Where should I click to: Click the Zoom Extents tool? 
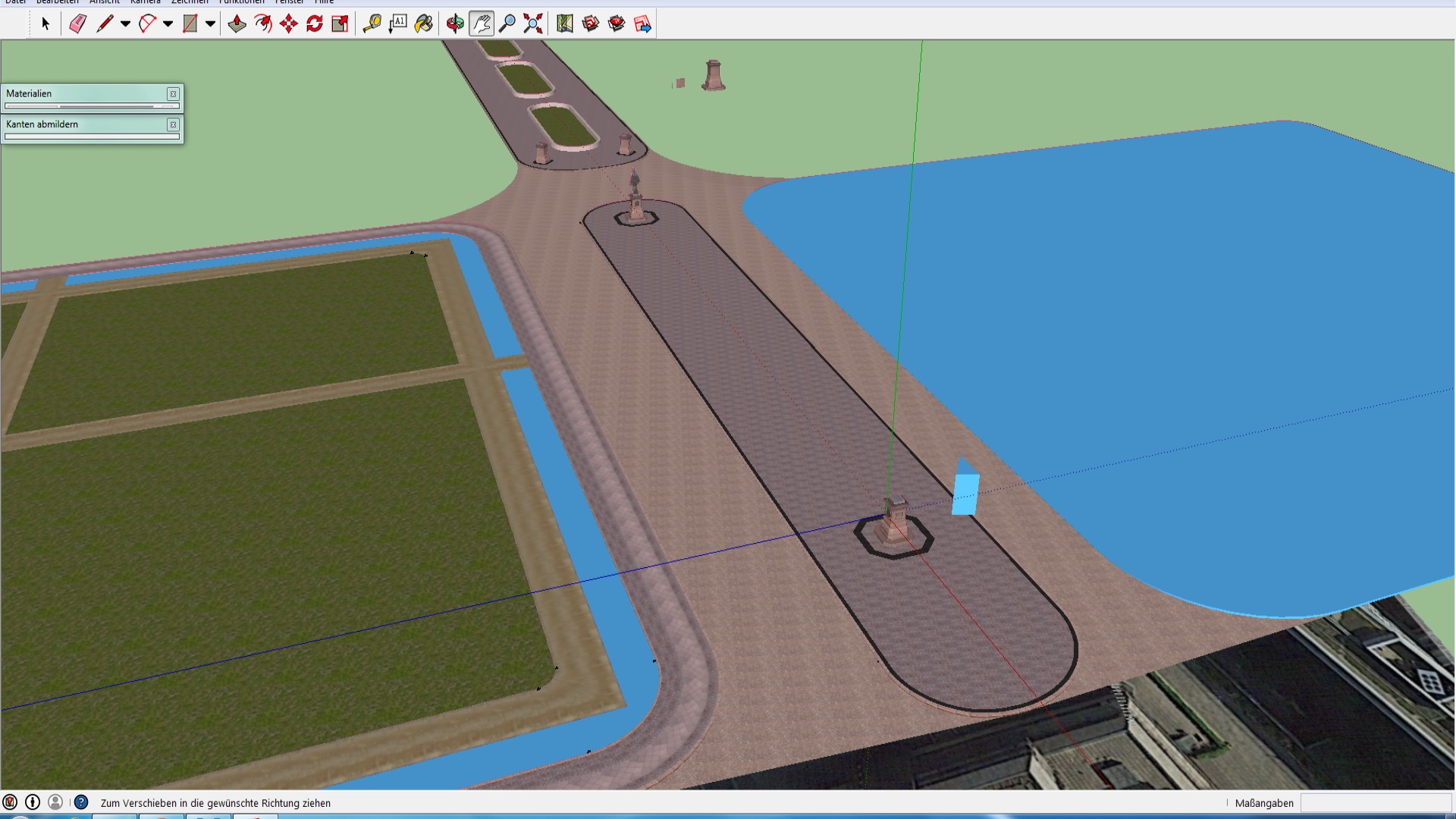pos(533,24)
